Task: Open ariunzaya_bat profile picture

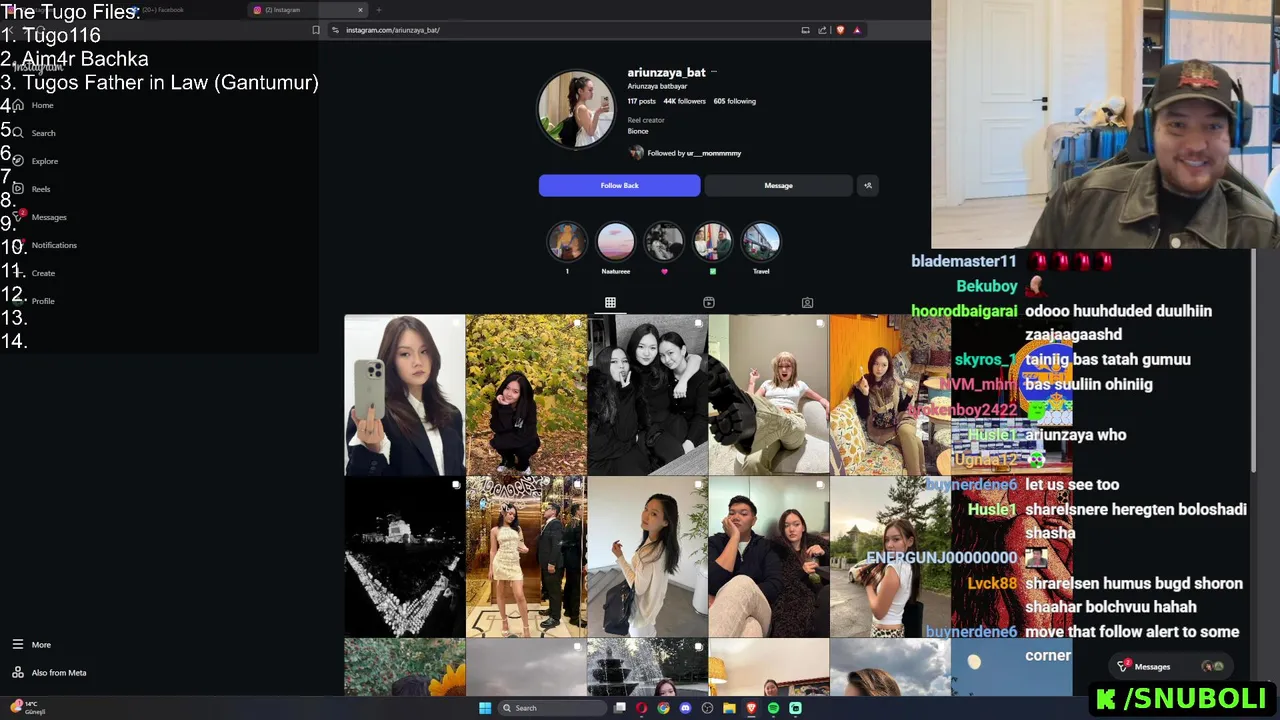Action: tap(576, 109)
